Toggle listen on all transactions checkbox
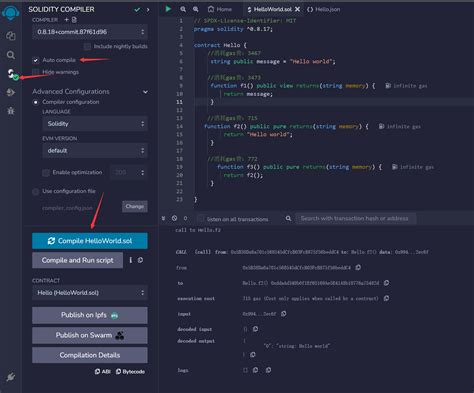 [201, 219]
